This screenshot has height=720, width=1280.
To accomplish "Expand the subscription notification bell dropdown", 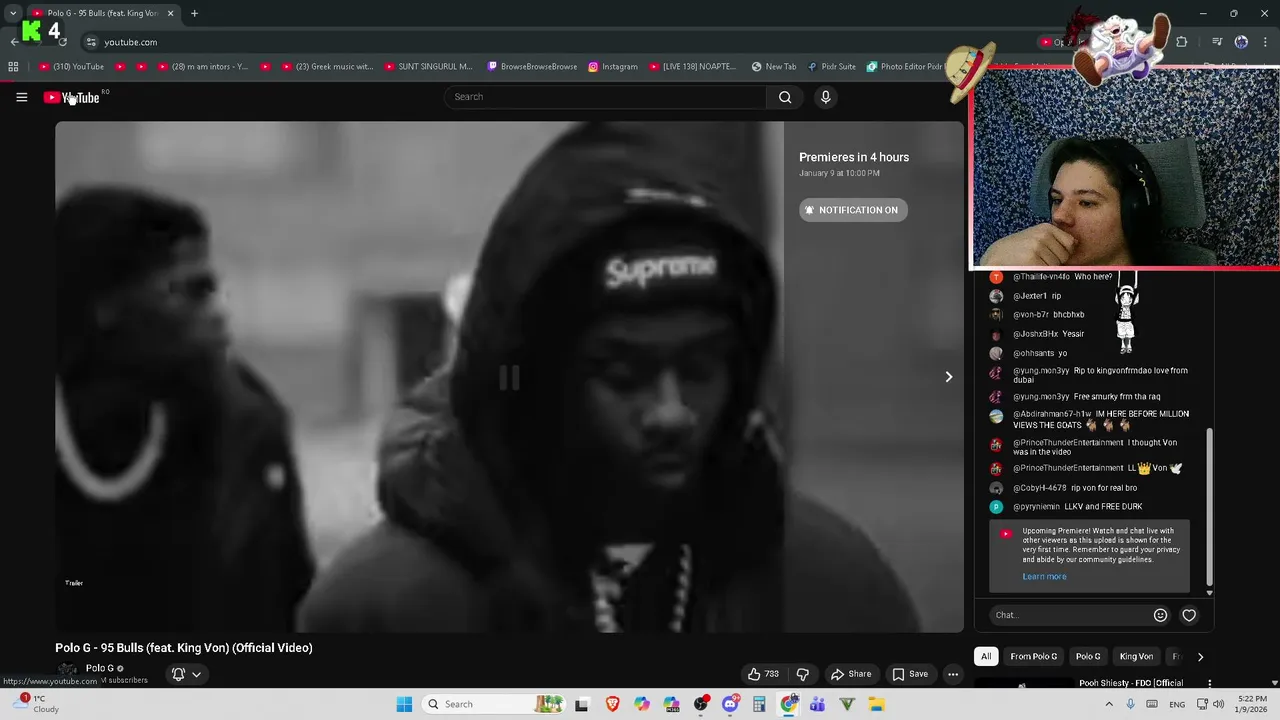I will 186,674.
